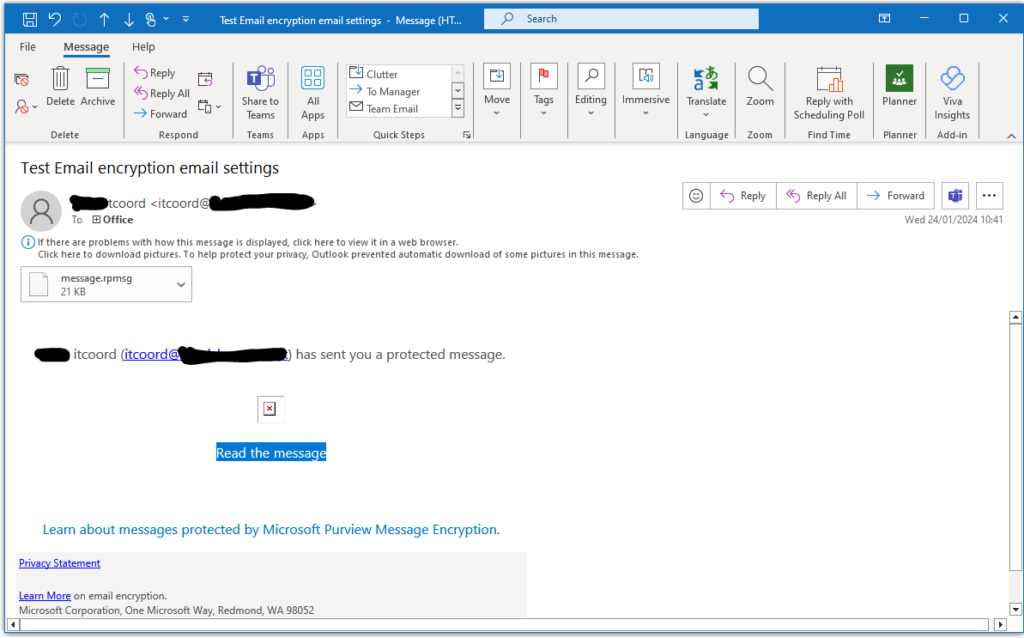This screenshot has height=638, width=1024.
Task: Open All Apps in the ribbon
Action: tap(313, 93)
